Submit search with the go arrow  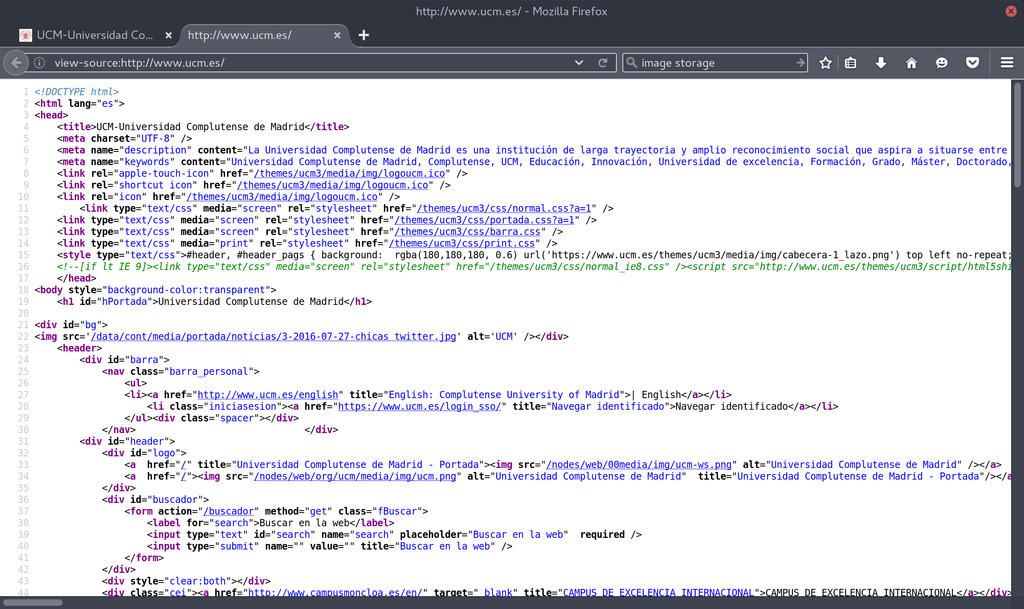pos(800,63)
